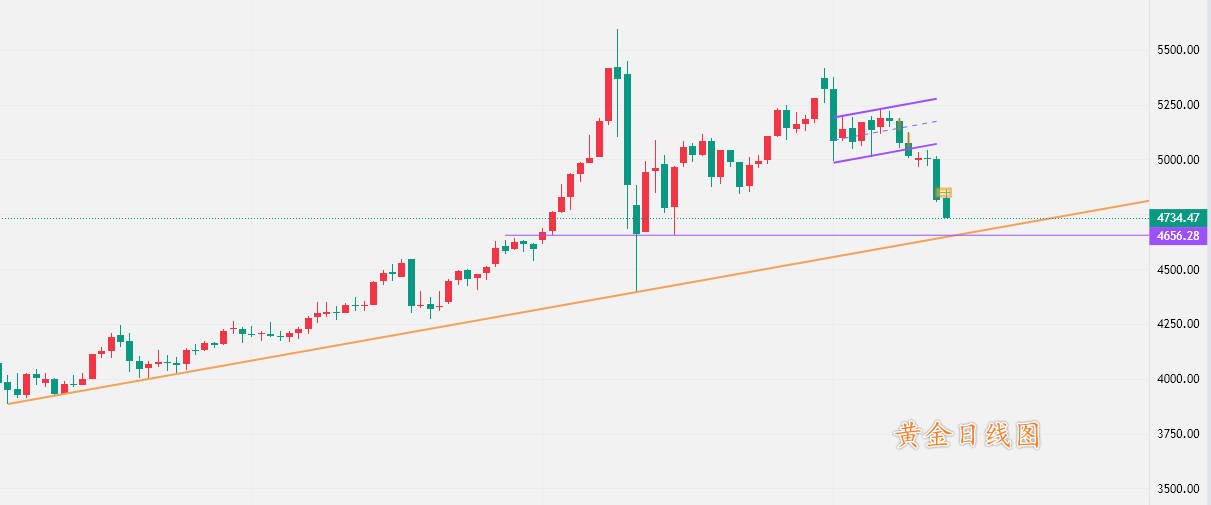Click the 5500.00 price axis label
Screen dimensions: 1211x505
coord(1177,50)
